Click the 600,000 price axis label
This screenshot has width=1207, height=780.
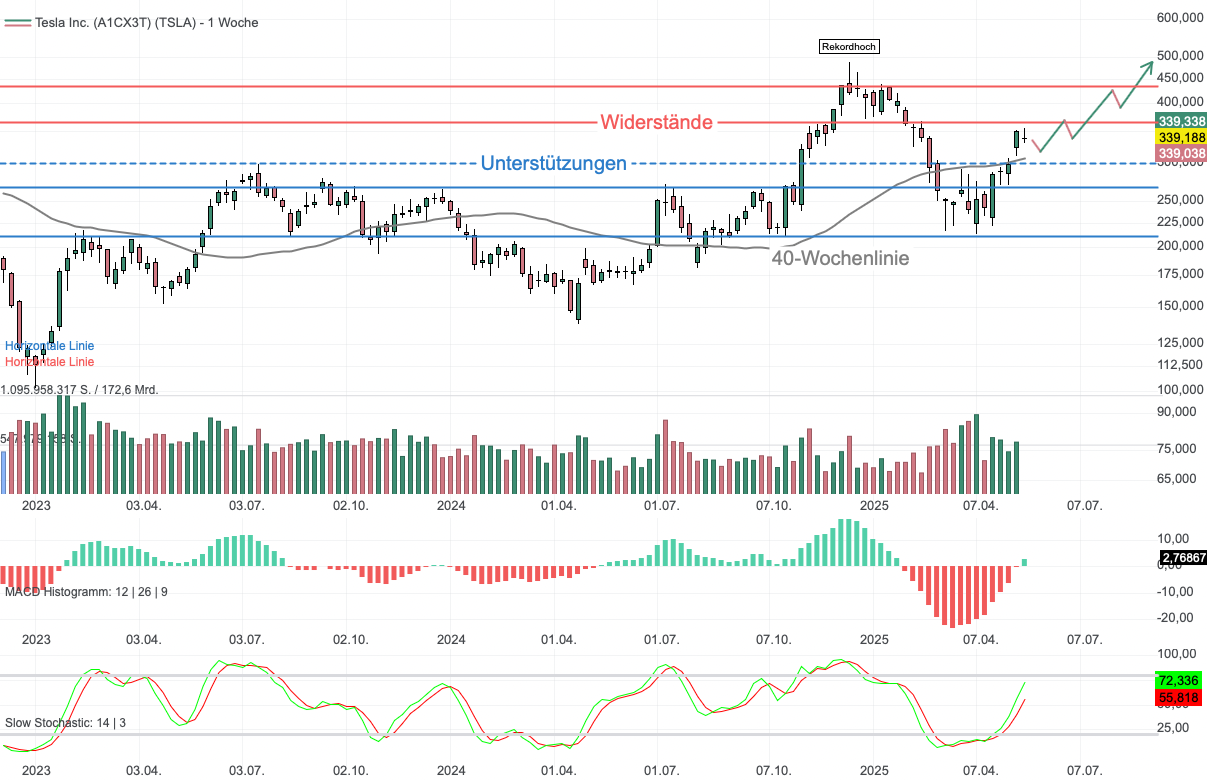pos(1180,17)
